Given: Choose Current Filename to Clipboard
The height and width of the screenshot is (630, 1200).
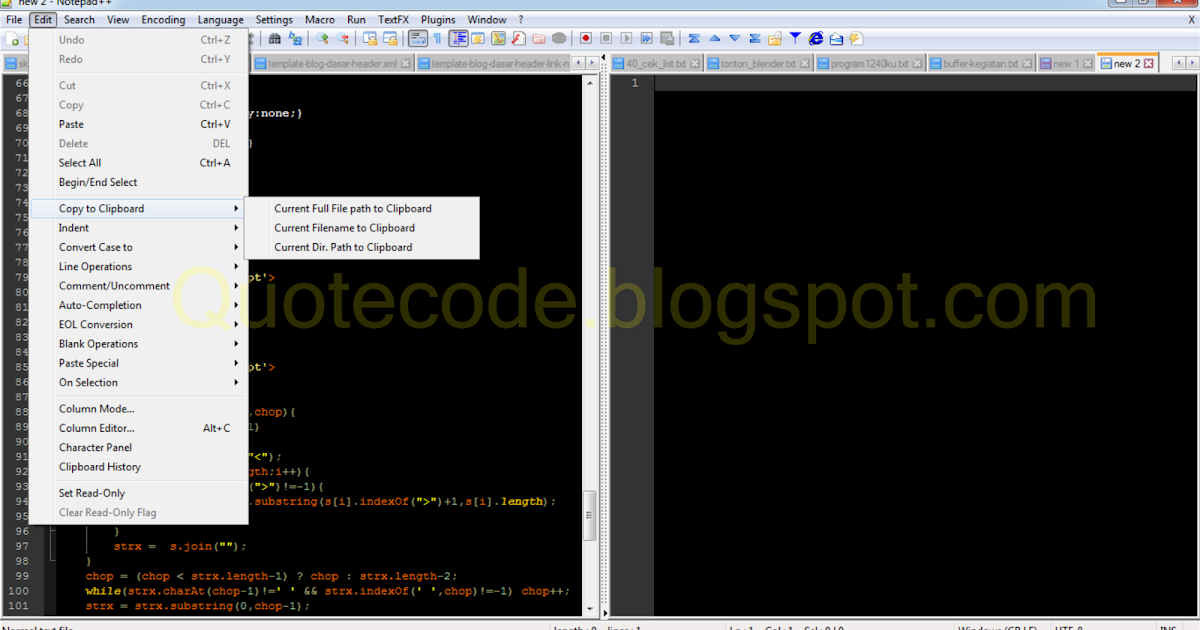Looking at the screenshot, I should pyautogui.click(x=363, y=228).
